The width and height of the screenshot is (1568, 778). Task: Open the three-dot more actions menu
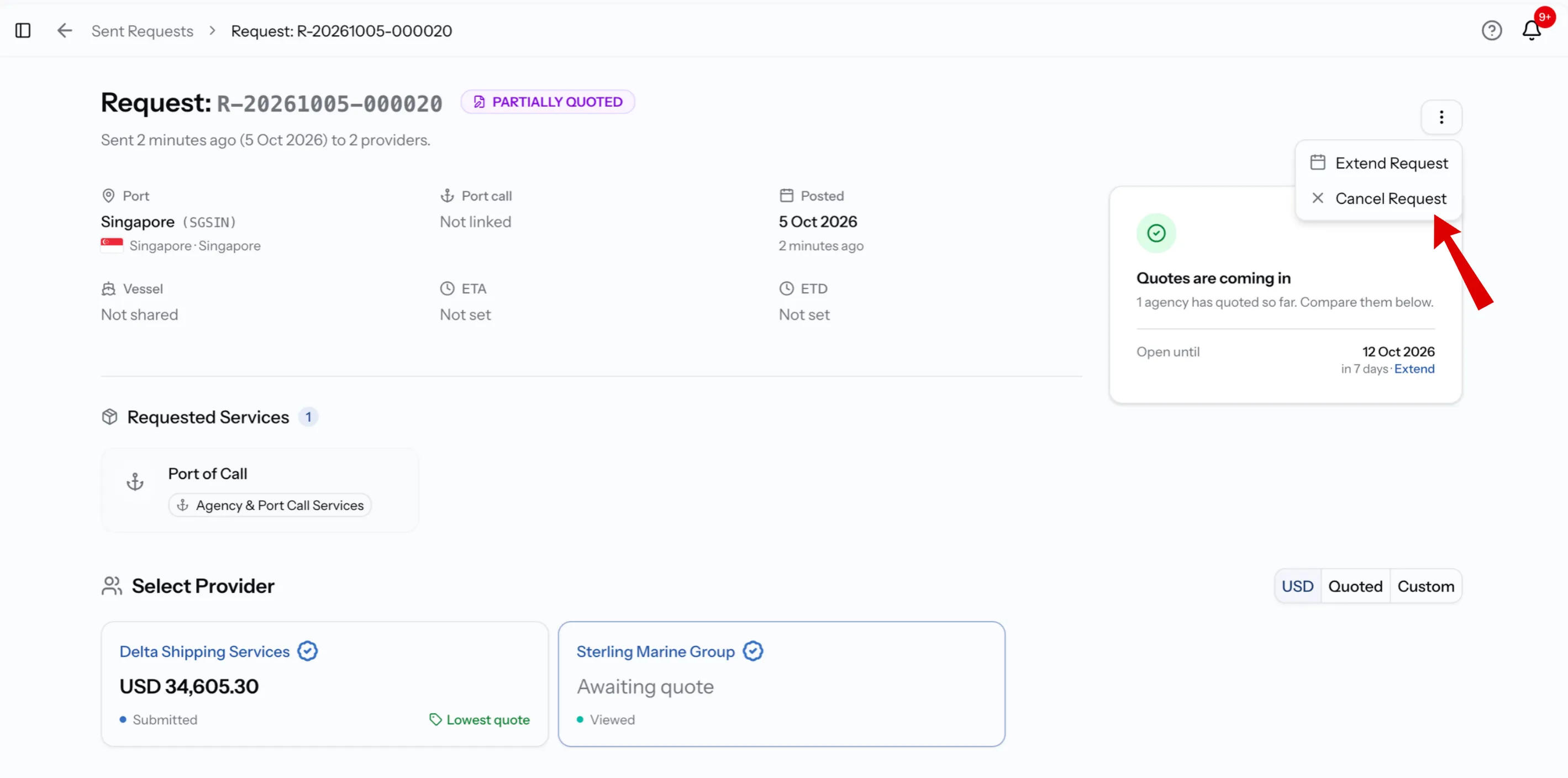tap(1441, 117)
